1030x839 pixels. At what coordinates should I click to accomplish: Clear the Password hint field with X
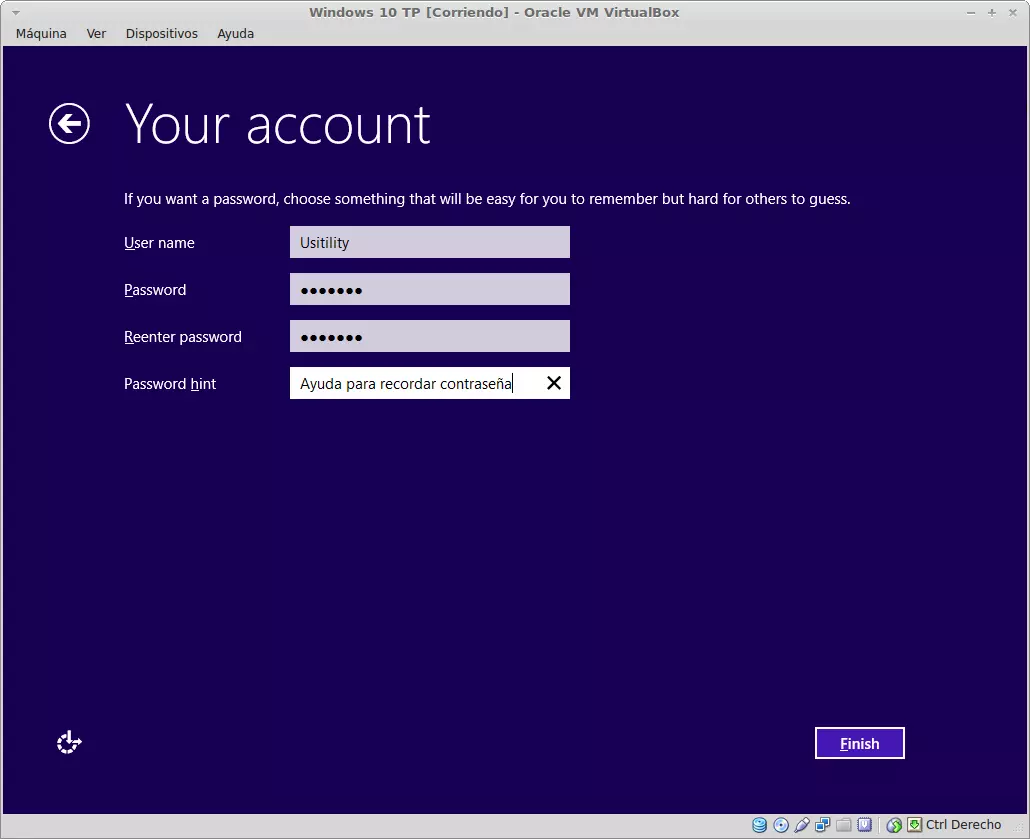tap(553, 383)
